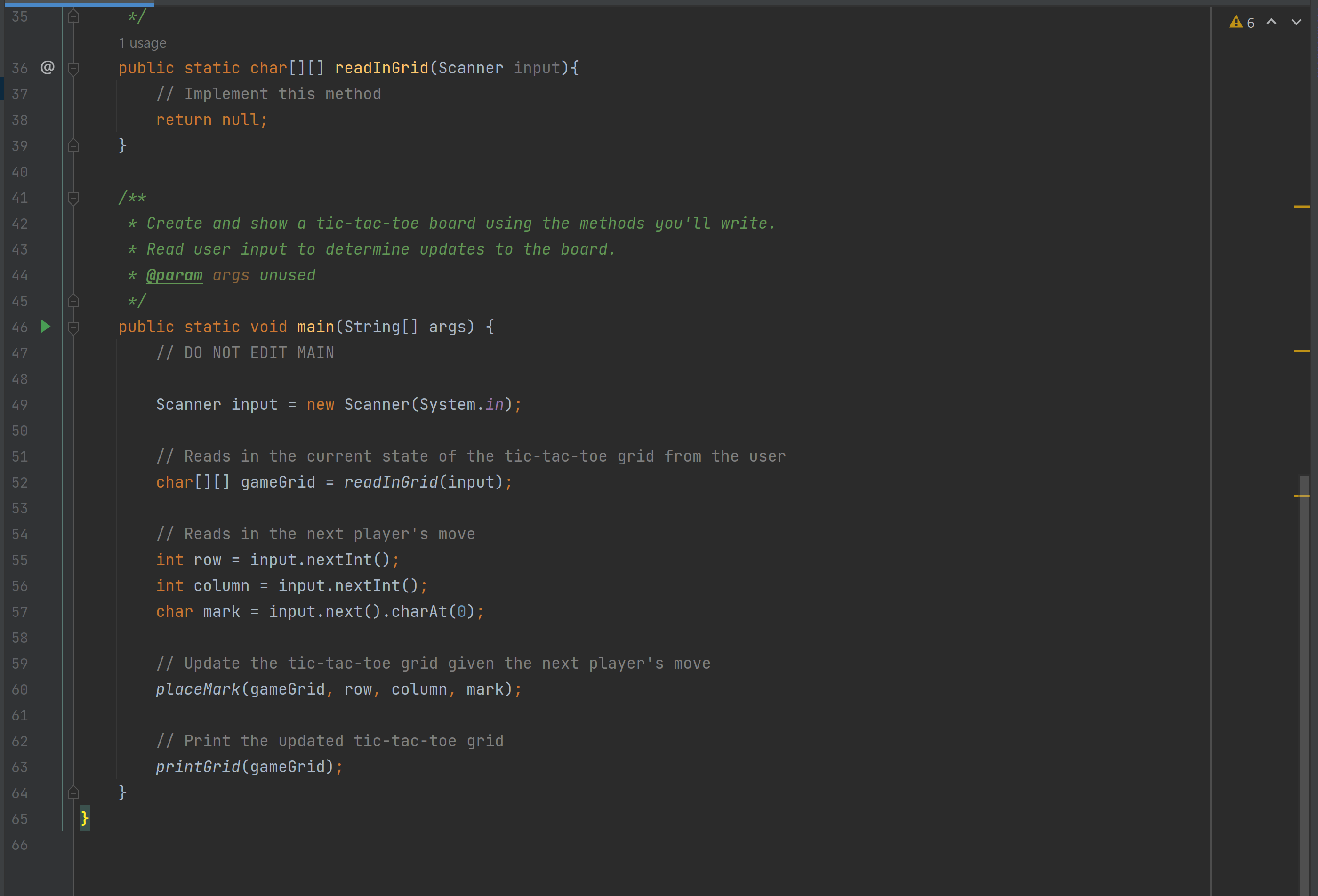Click 'Read user input to determine updates' comment

point(380,249)
